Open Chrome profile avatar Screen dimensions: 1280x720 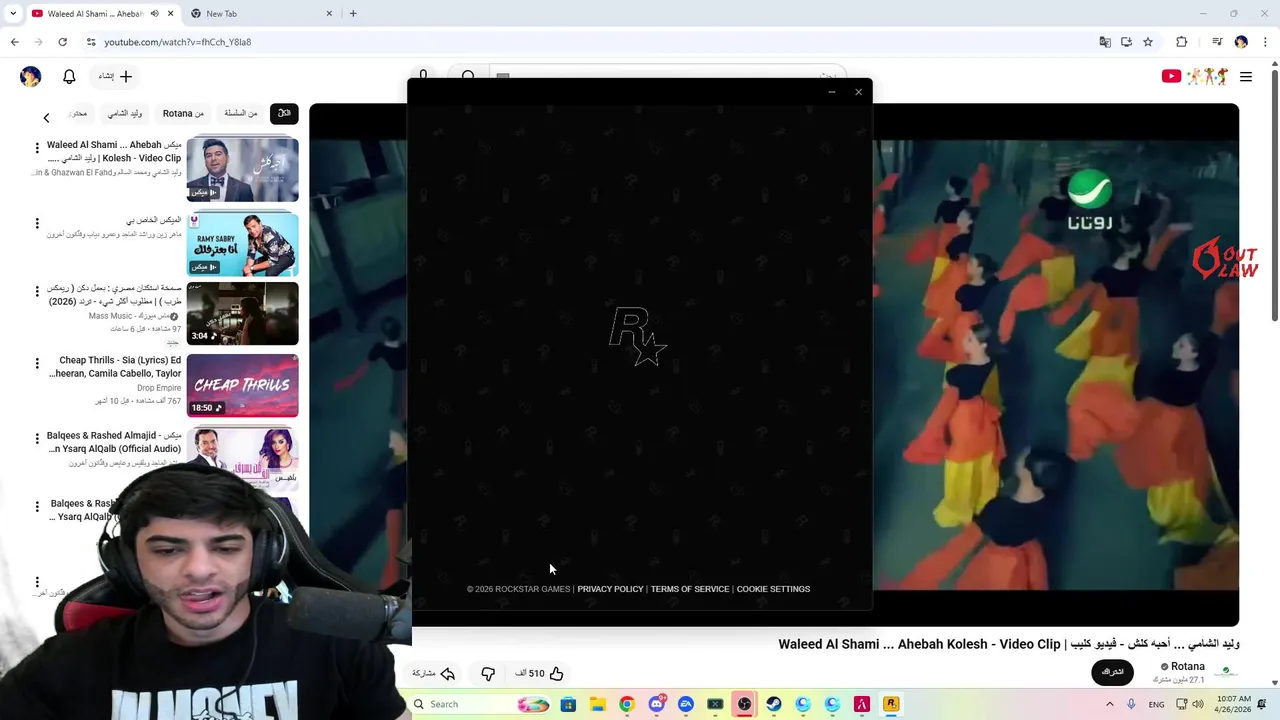(1241, 42)
